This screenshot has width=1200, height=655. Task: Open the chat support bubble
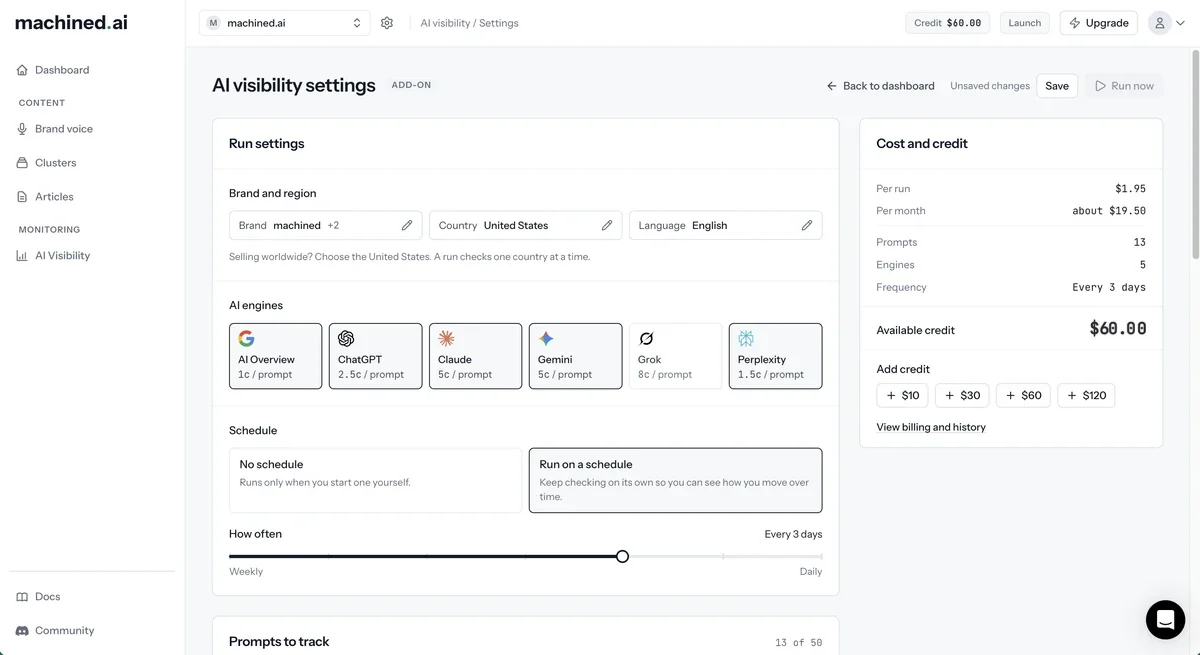click(x=1165, y=620)
